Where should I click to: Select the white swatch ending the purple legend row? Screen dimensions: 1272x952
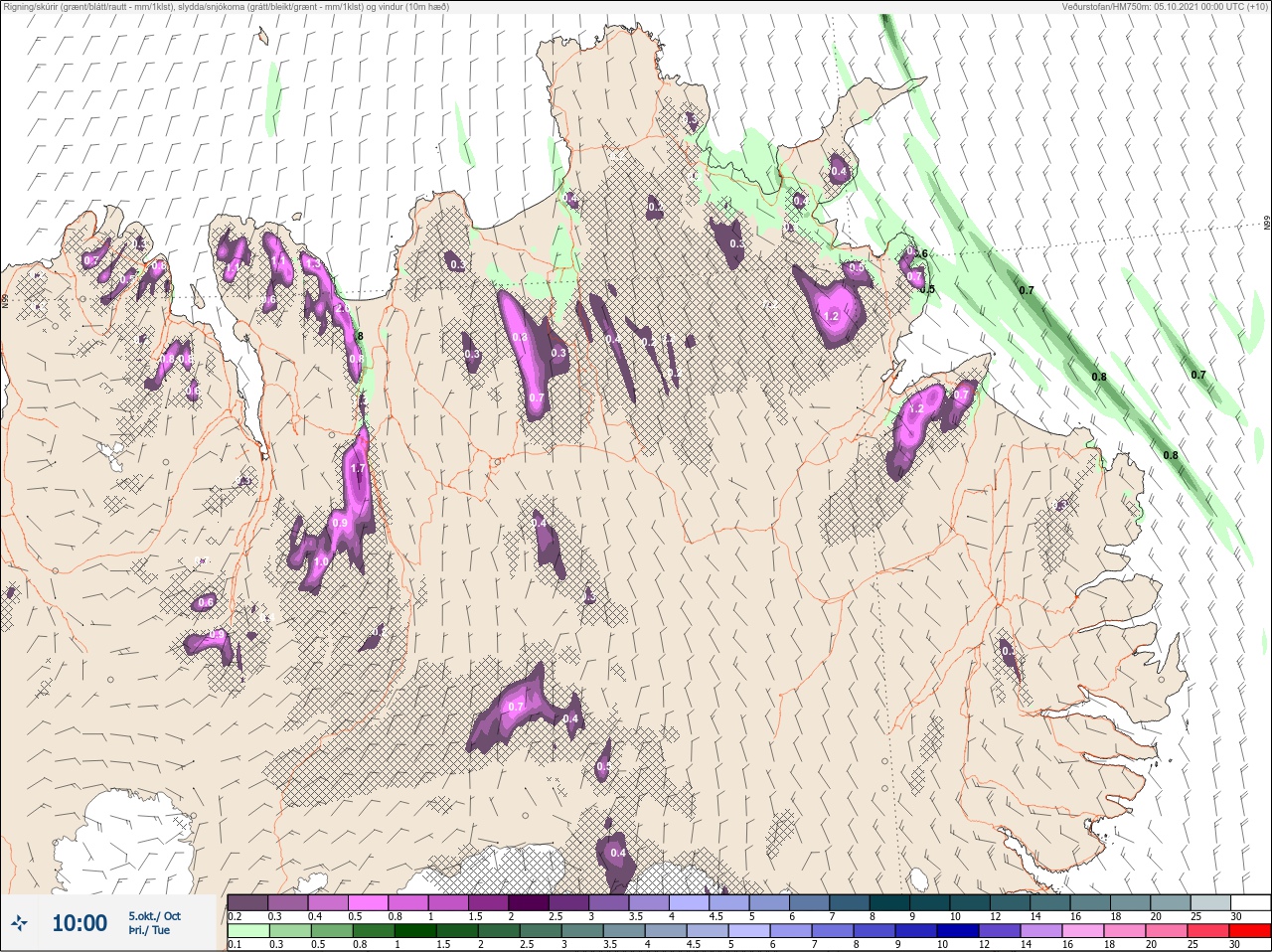1250,902
